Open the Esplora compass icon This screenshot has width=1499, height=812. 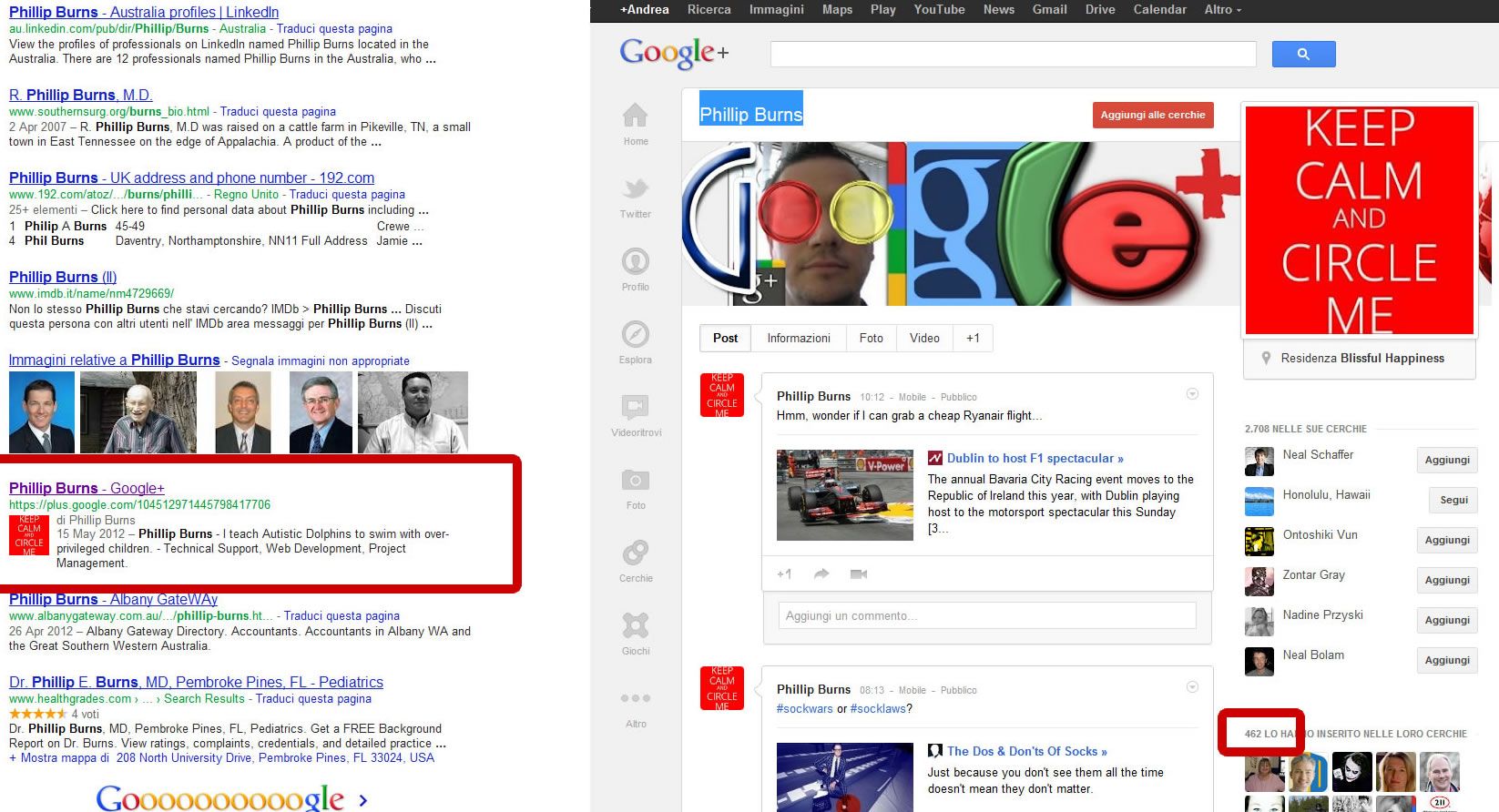pyautogui.click(x=635, y=335)
